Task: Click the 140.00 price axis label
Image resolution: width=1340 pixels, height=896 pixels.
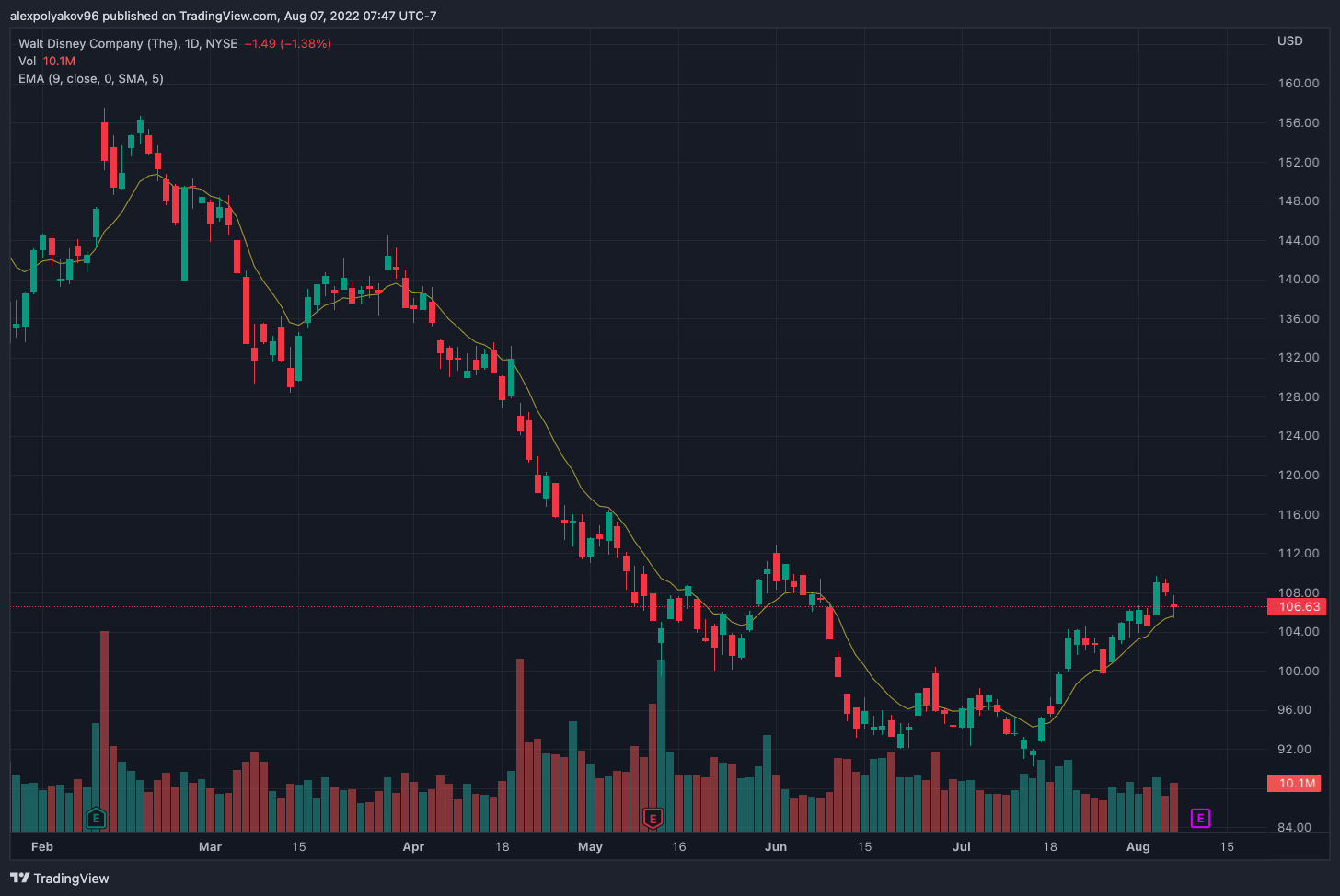Action: pos(1299,279)
